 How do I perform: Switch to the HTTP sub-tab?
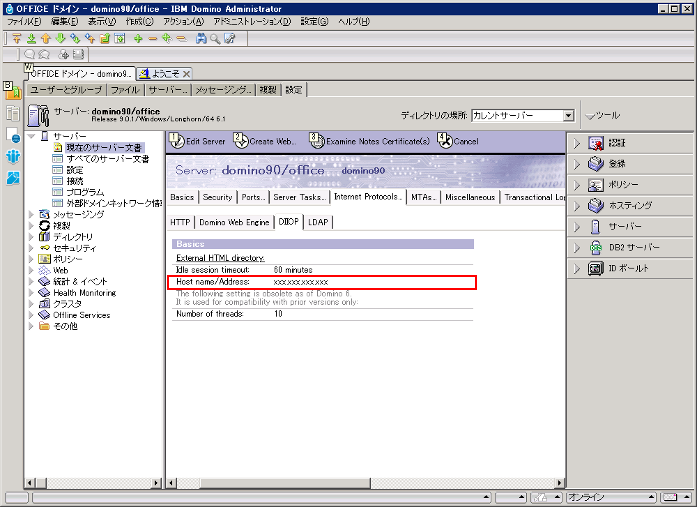(x=180, y=222)
